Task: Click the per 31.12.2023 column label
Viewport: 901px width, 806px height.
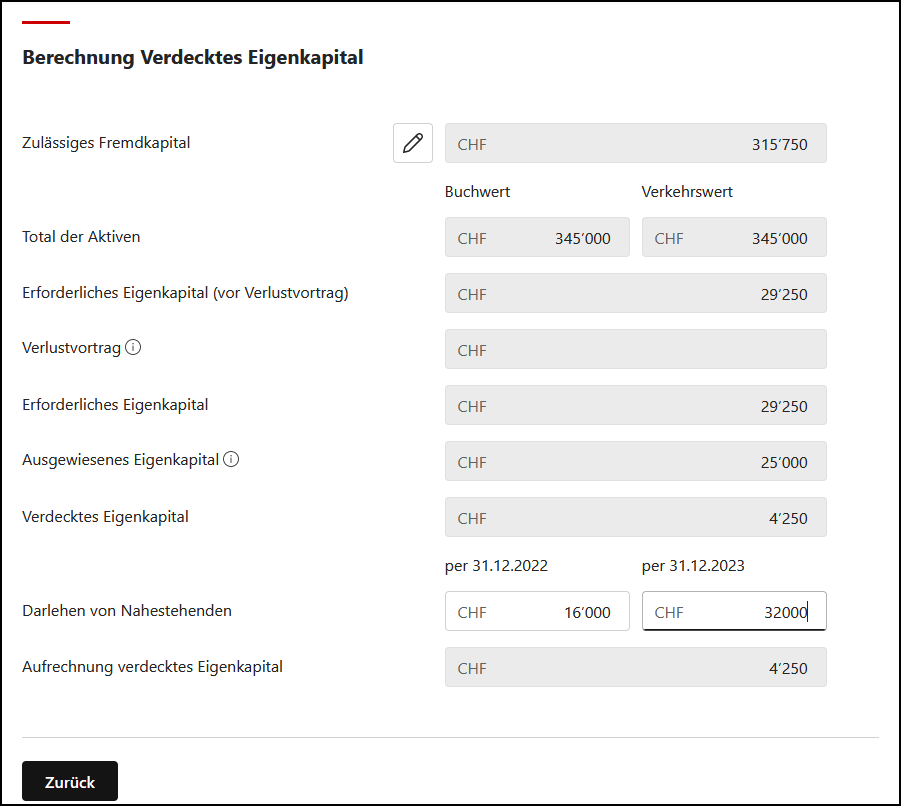Action: 693,566
